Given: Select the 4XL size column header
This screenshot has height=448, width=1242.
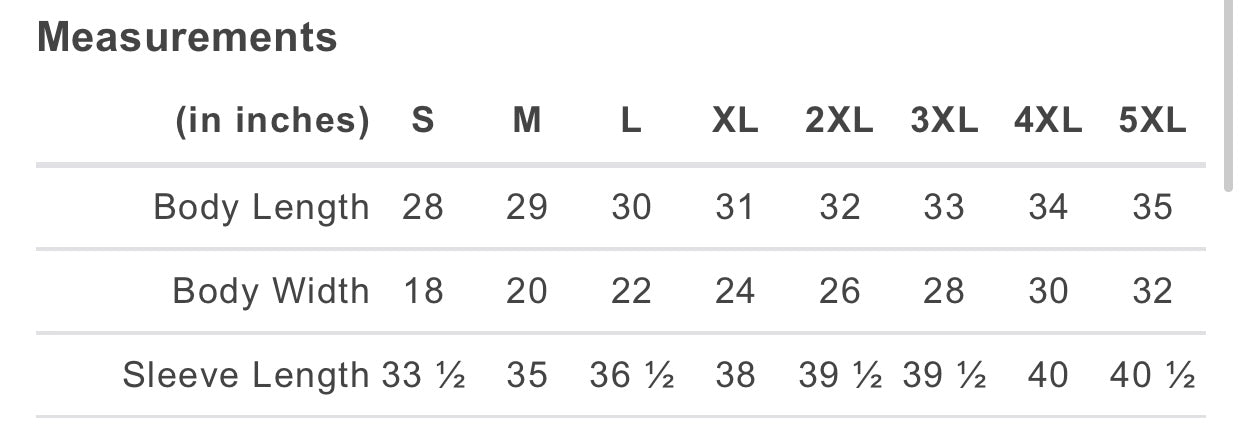Looking at the screenshot, I should [1048, 121].
